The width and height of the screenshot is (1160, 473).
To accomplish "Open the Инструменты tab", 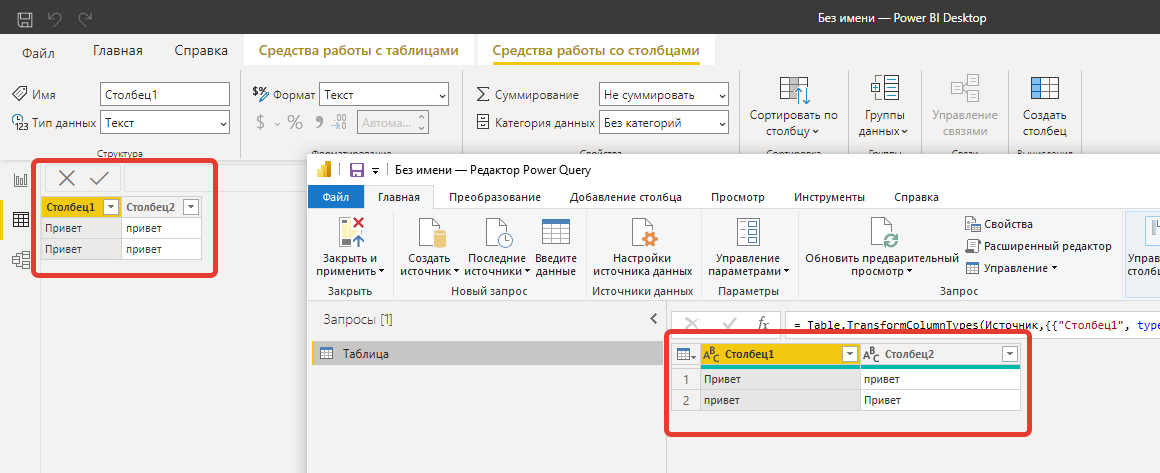I will pyautogui.click(x=829, y=197).
